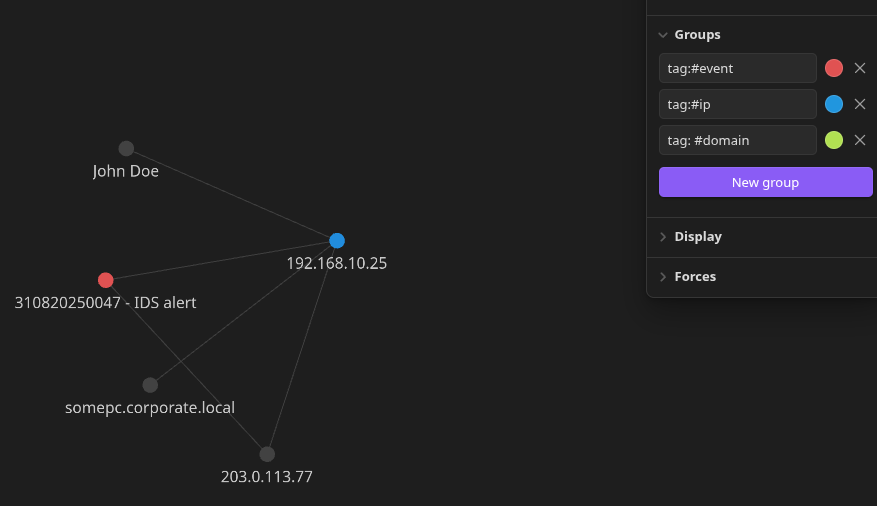
Task: Open the somepc.corporate.local node
Action: (150, 385)
